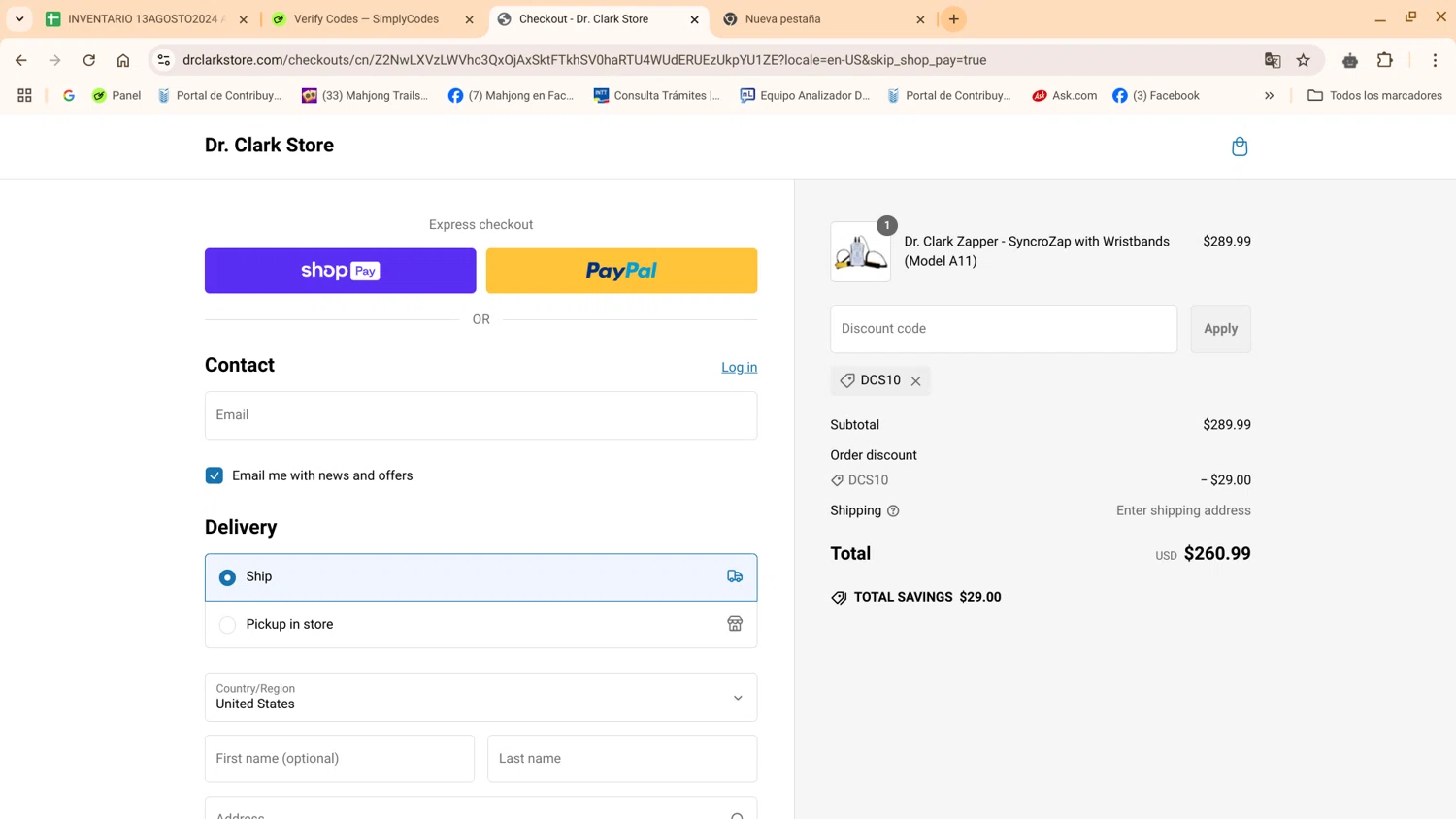1456x819 pixels.
Task: View site information icon in address bar
Action: click(164, 60)
